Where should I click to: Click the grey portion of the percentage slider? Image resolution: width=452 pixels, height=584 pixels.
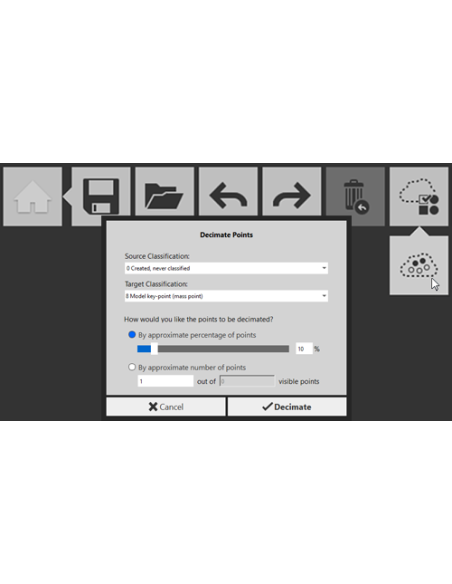click(x=223, y=349)
